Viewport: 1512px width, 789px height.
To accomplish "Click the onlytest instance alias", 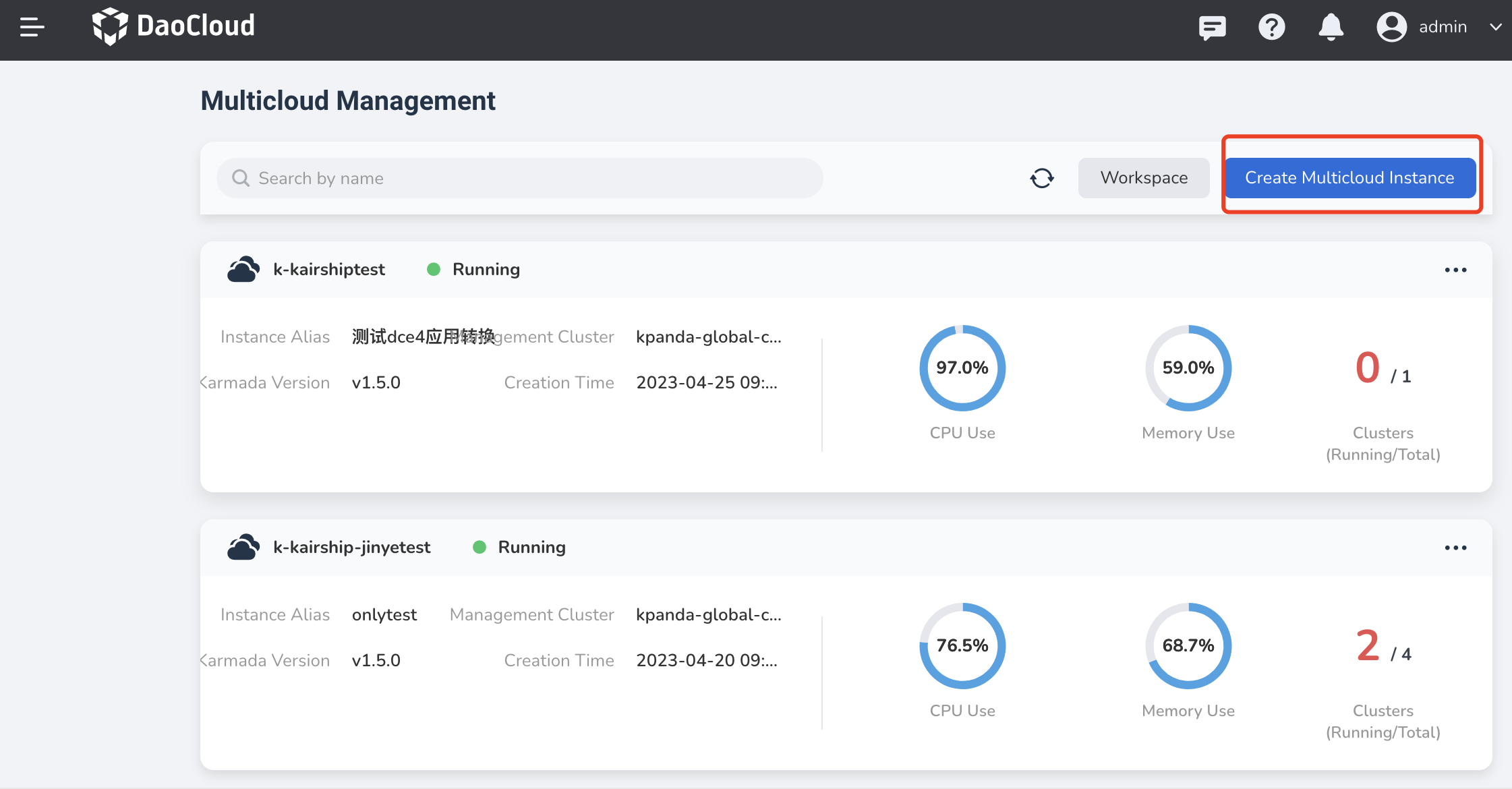I will (384, 614).
